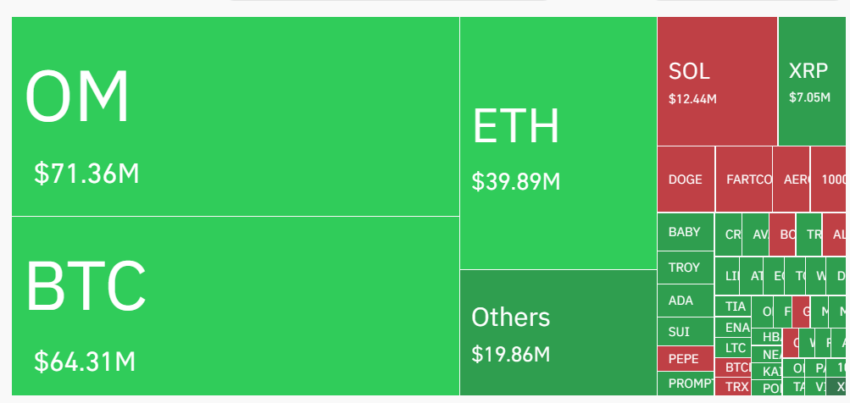Select the SUI tile
The height and width of the screenshot is (403, 850).
(x=685, y=331)
